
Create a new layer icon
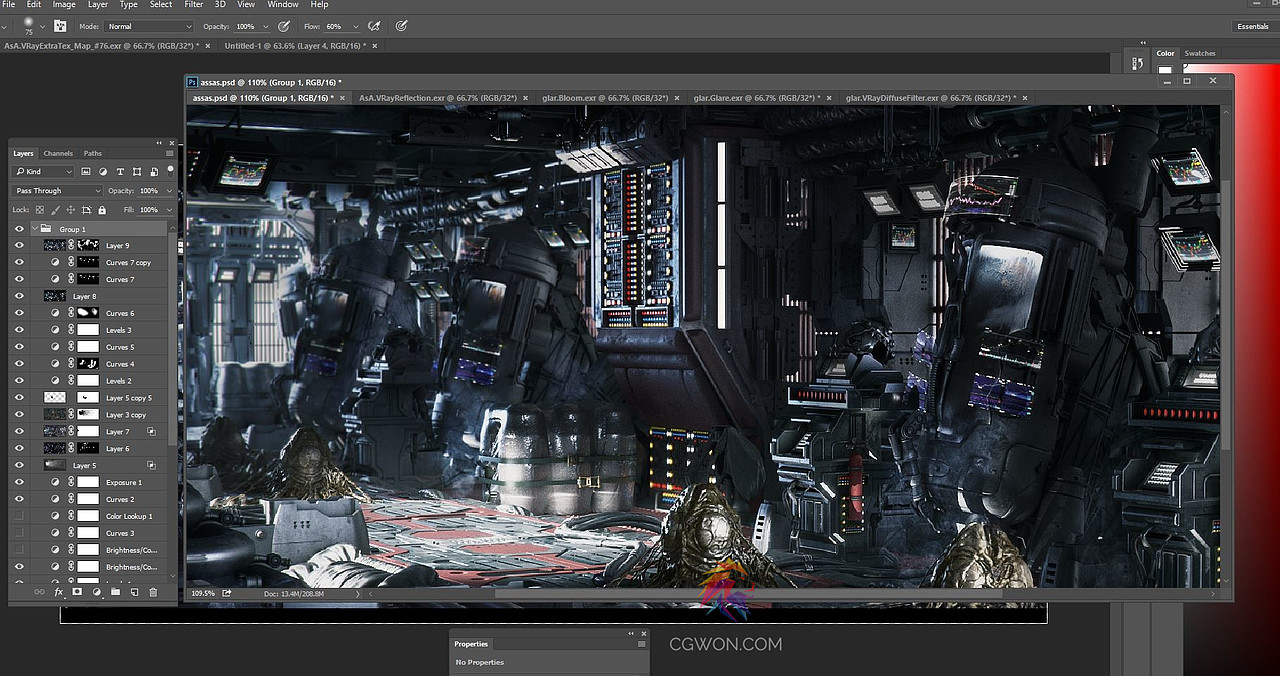[x=134, y=592]
